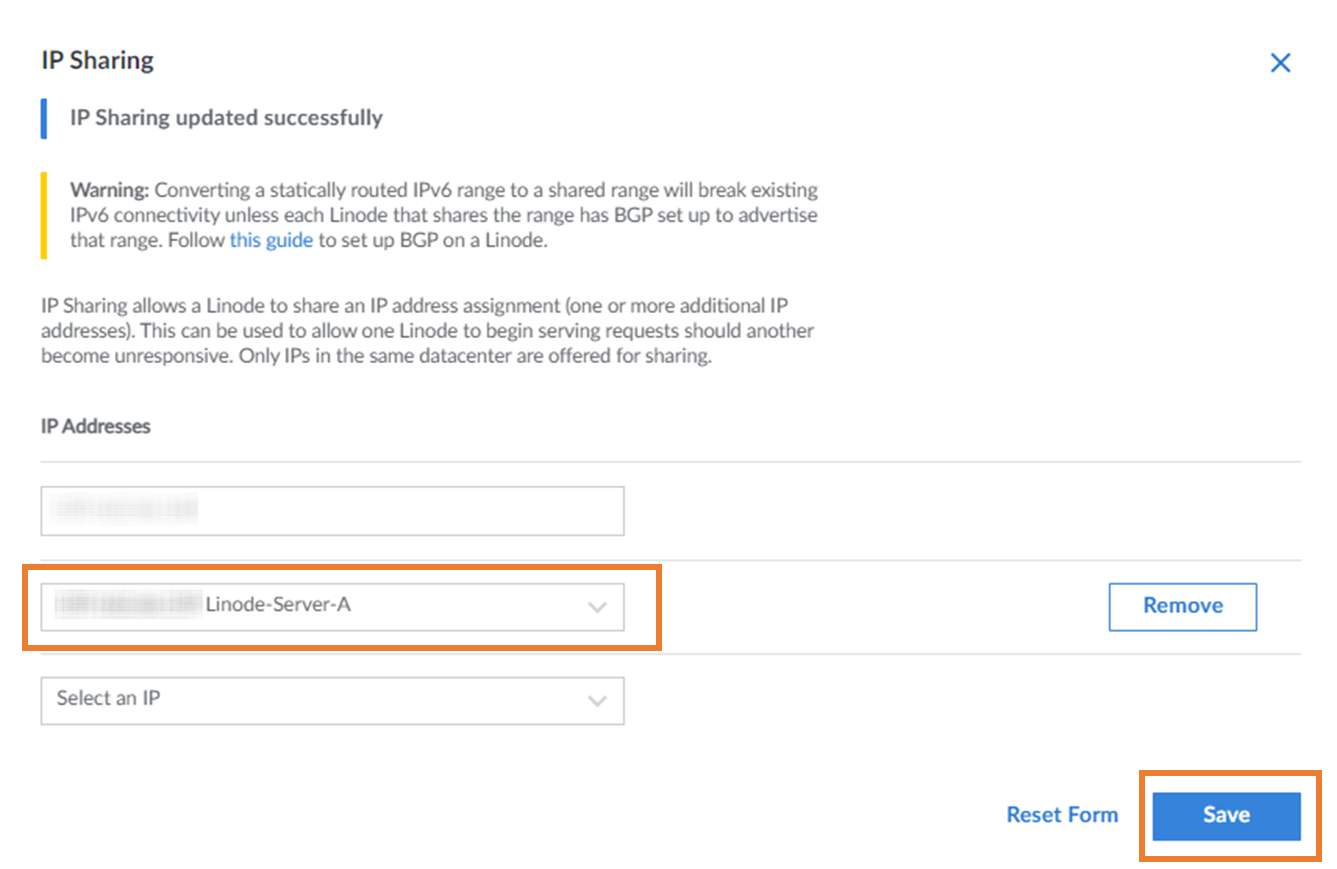Click the "IP Sharing" dialog title

click(97, 60)
